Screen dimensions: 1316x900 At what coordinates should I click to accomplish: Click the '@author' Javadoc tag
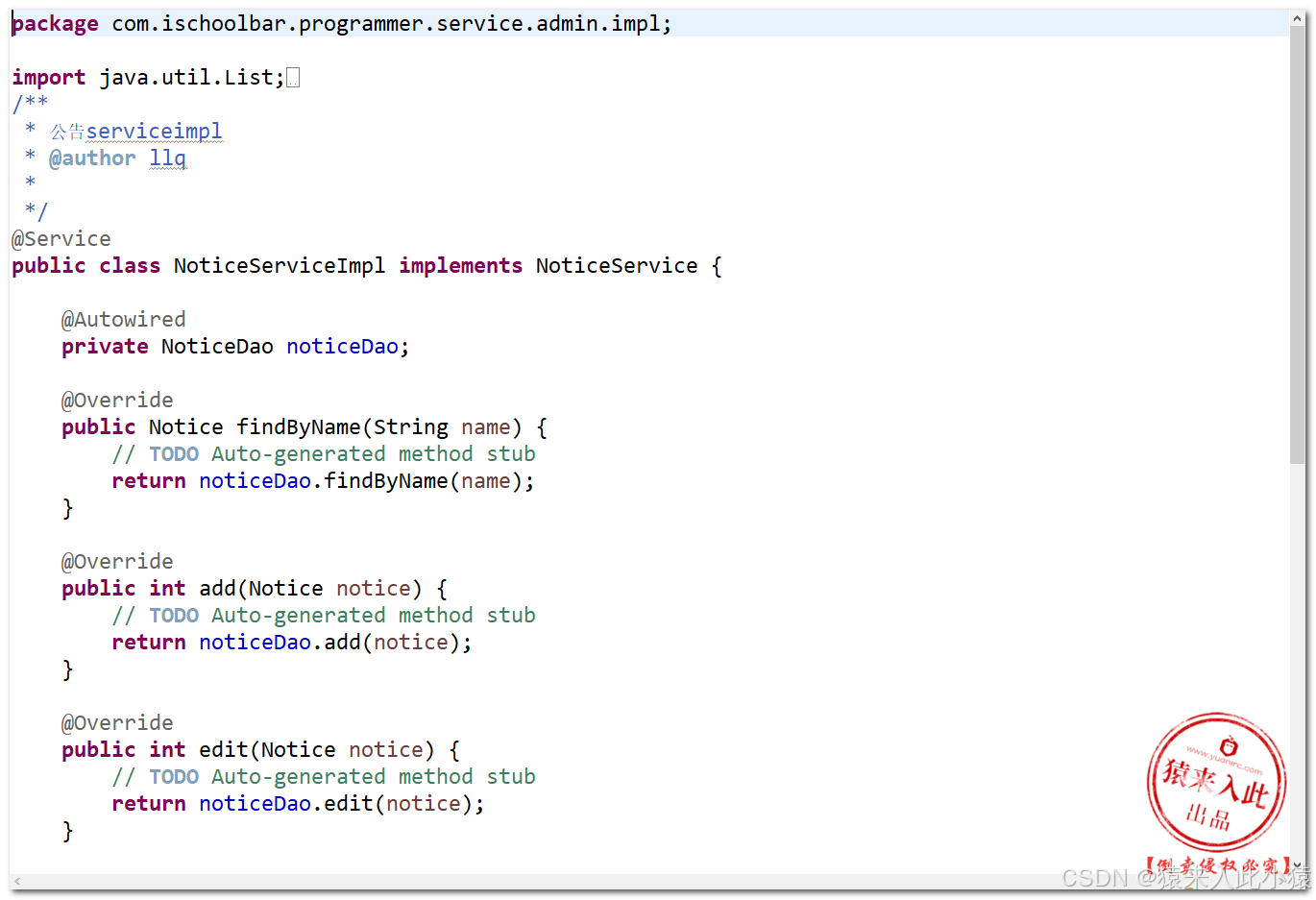coord(92,158)
